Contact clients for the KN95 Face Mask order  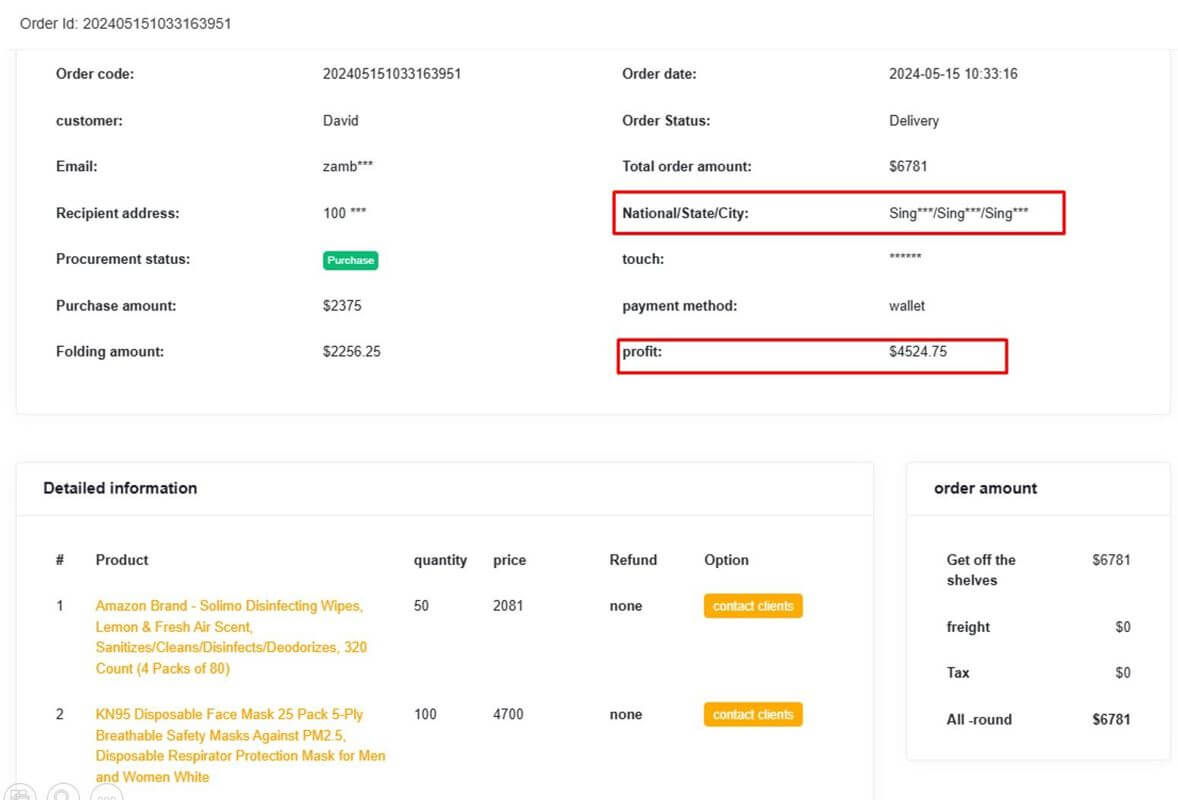753,714
